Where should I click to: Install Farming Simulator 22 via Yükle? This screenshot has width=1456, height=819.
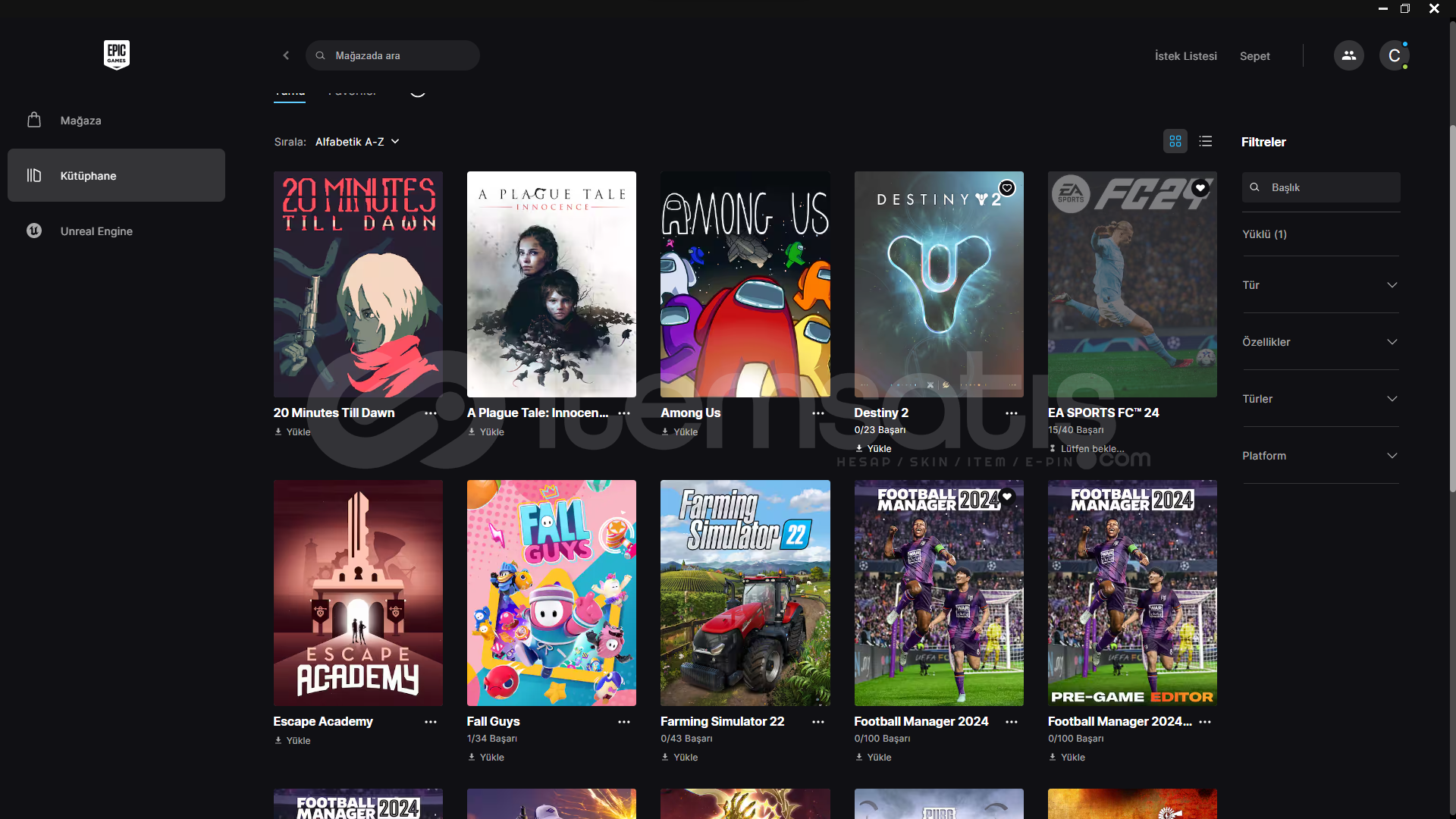[679, 757]
